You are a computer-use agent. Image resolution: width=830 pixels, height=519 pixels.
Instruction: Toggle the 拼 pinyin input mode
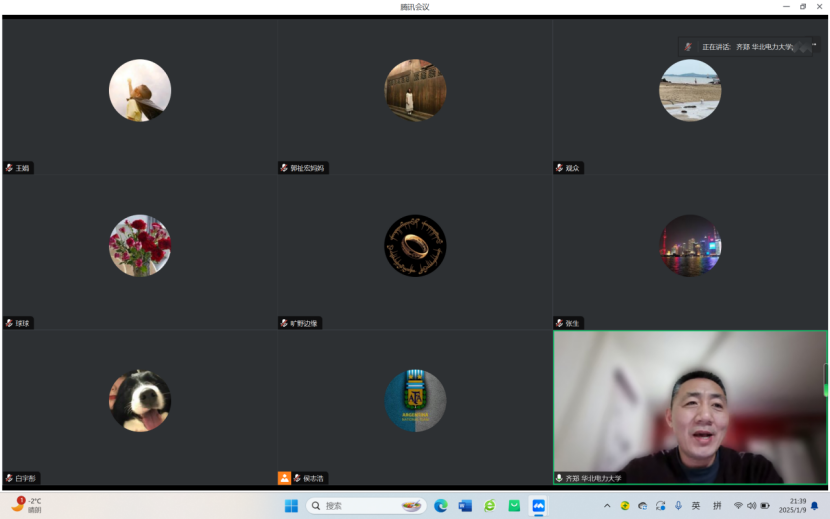click(717, 506)
